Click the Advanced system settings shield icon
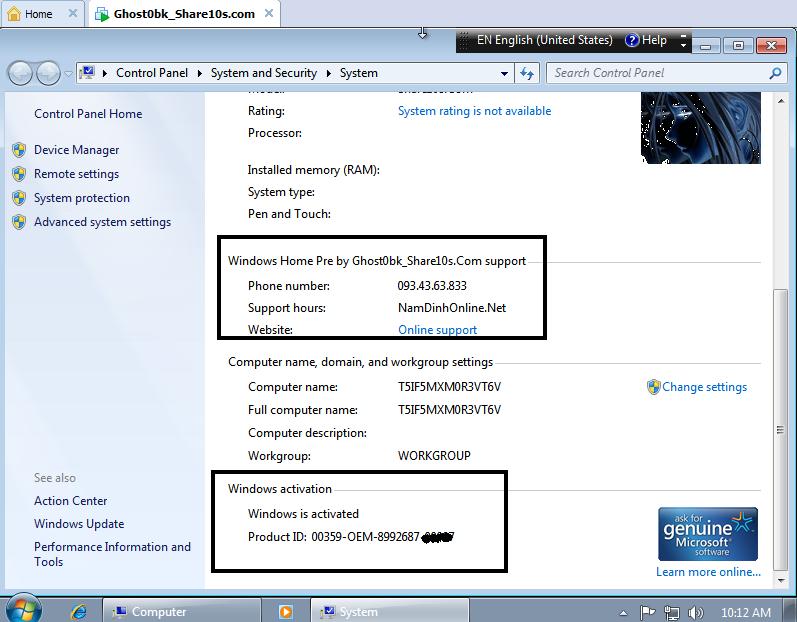Screen dimensions: 797x622 tap(19, 222)
